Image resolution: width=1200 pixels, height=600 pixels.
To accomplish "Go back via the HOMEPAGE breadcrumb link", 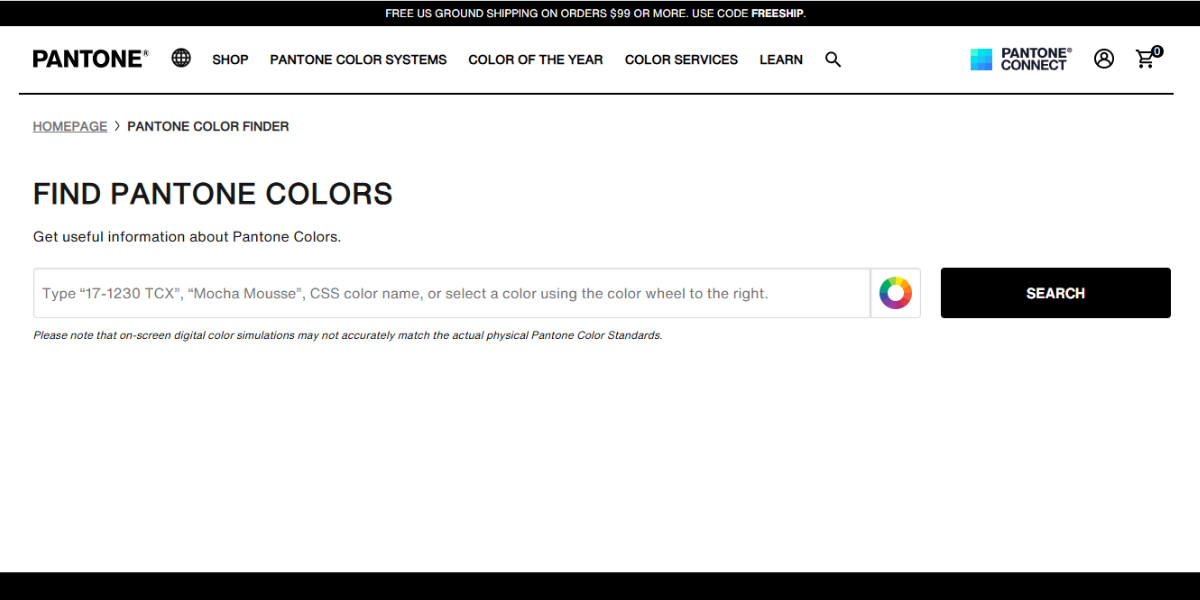I will coord(70,126).
